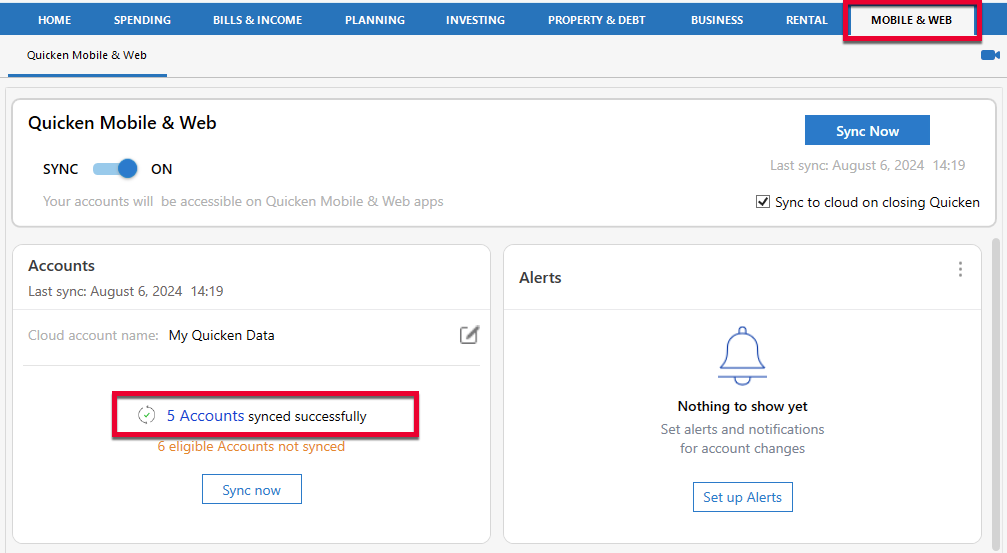1007x553 pixels.
Task: Switch to the BUSINESS tab
Action: click(x=717, y=20)
